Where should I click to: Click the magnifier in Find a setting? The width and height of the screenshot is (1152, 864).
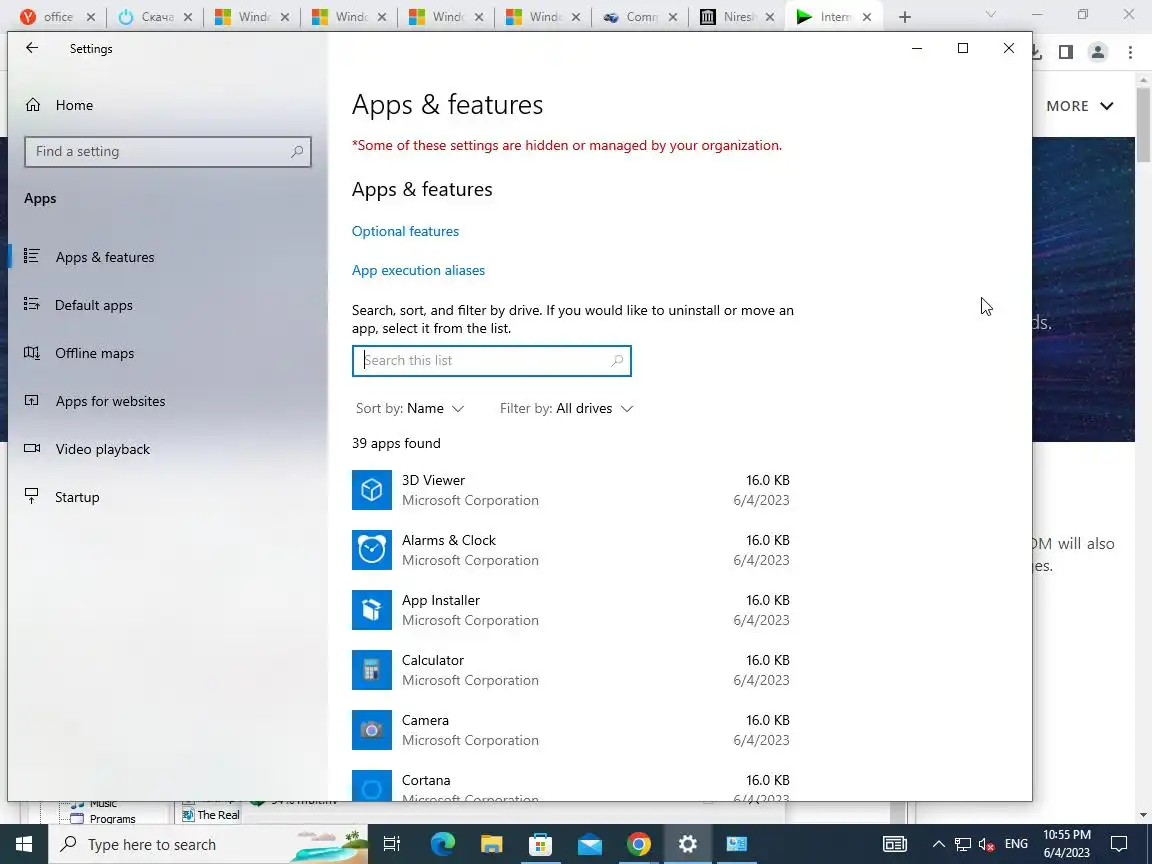tap(297, 151)
